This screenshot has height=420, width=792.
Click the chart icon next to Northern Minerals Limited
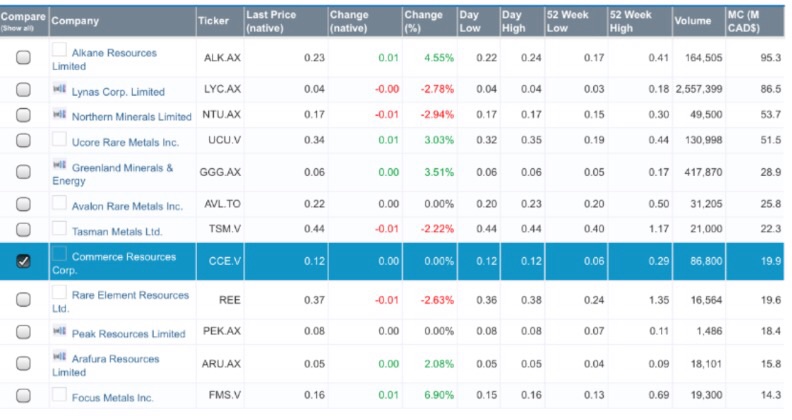[59, 116]
